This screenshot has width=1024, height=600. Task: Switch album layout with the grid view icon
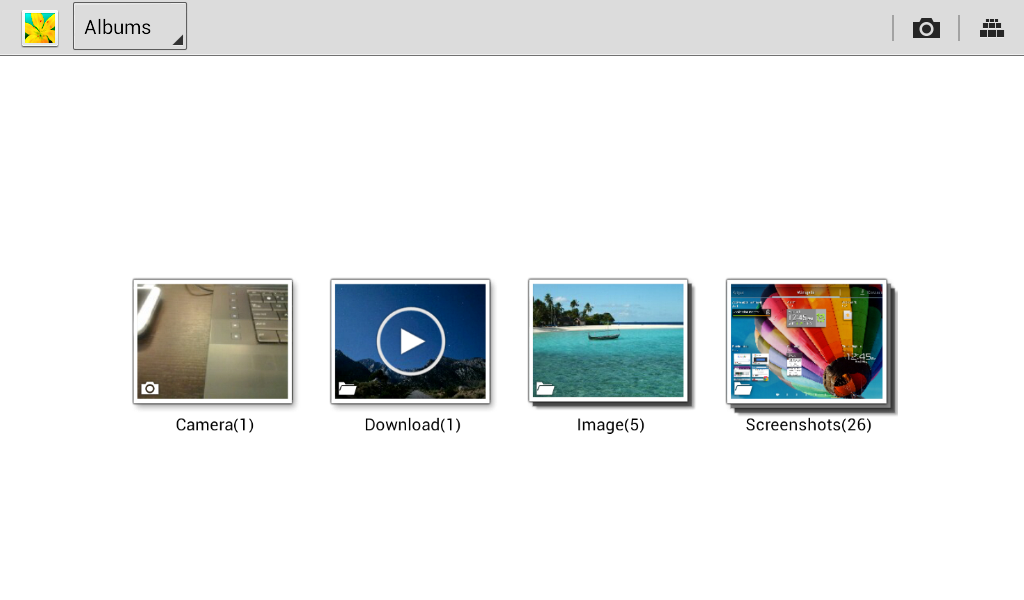(991, 28)
